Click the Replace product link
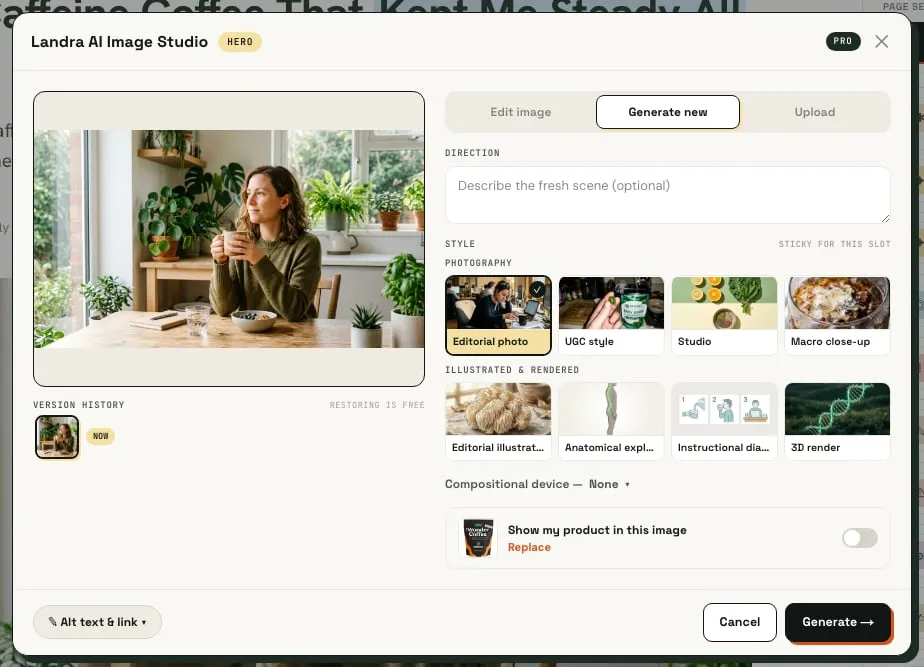Screen dimensions: 924x667 tap(529, 547)
